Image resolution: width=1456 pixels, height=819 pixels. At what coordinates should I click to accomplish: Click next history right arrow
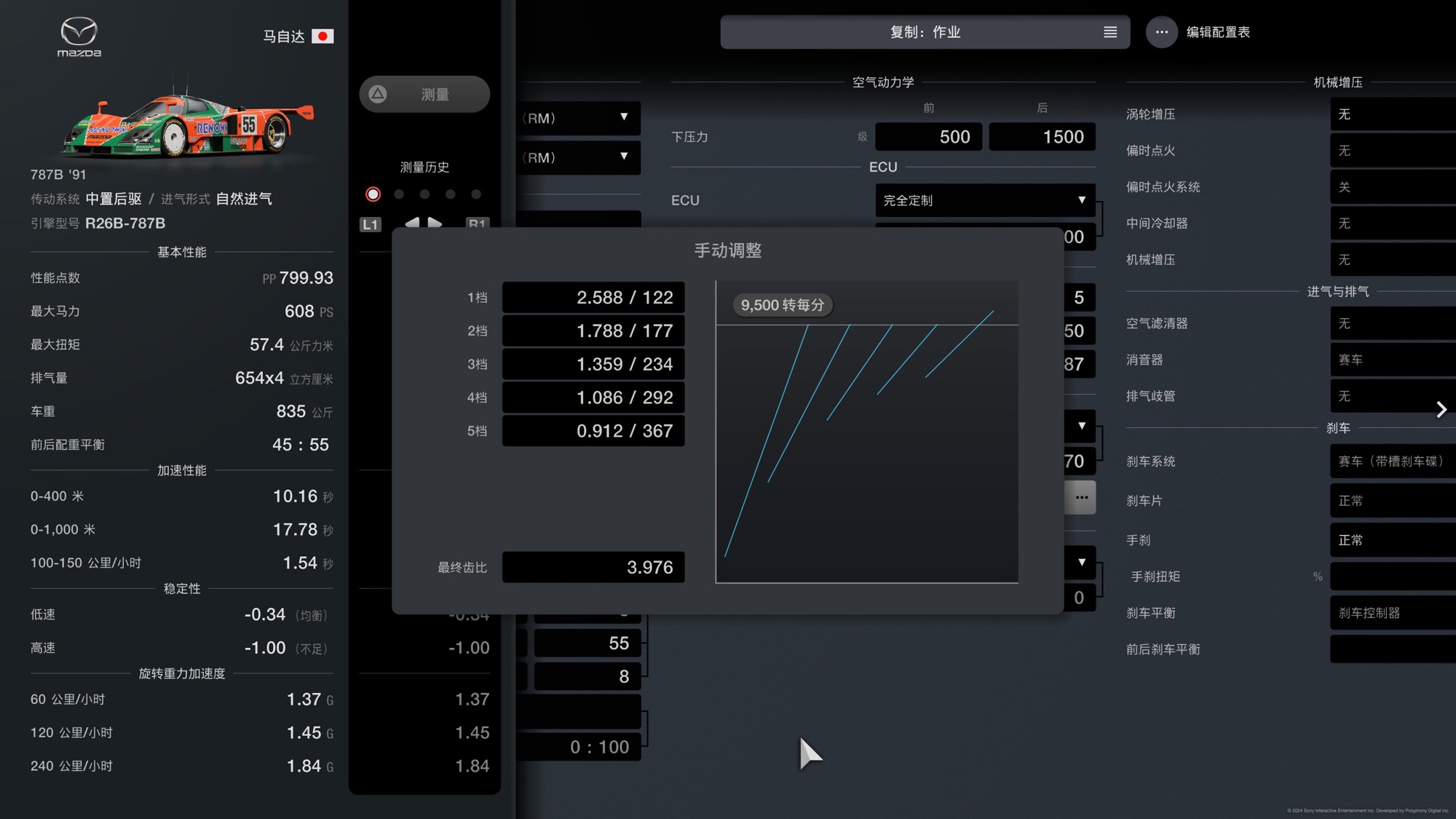[435, 222]
